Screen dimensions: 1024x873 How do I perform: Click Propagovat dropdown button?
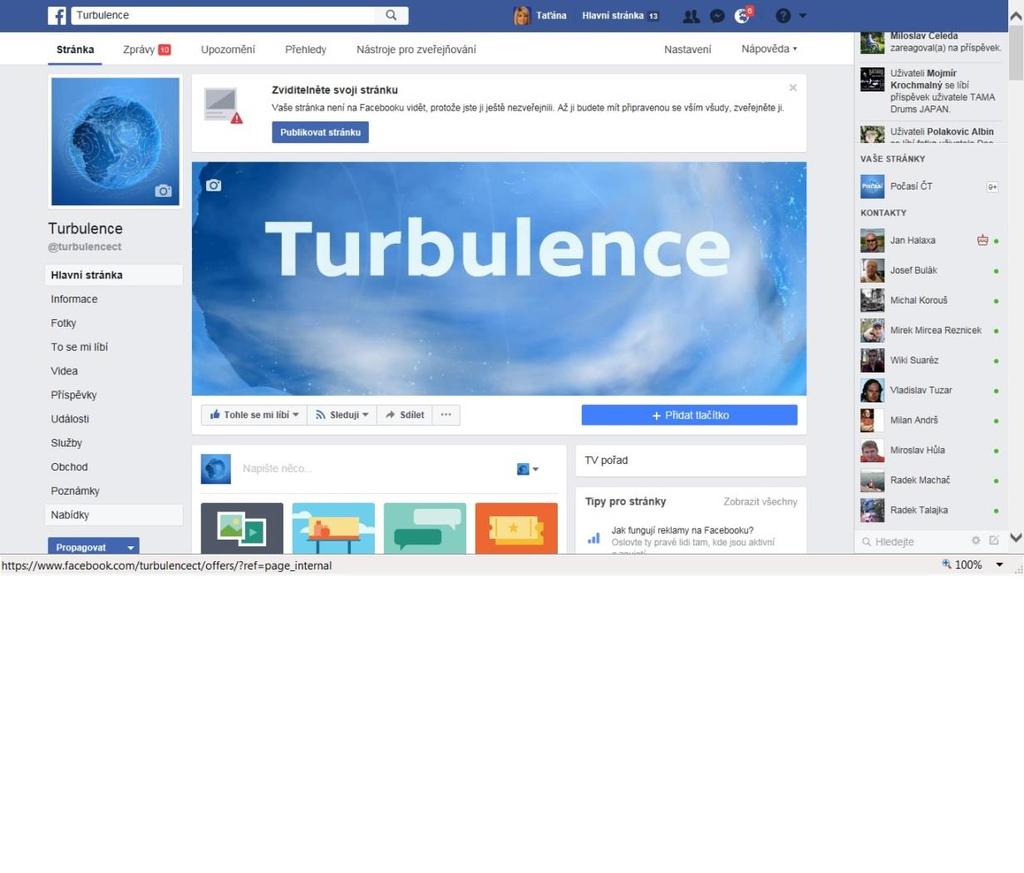pyautogui.click(x=93, y=547)
